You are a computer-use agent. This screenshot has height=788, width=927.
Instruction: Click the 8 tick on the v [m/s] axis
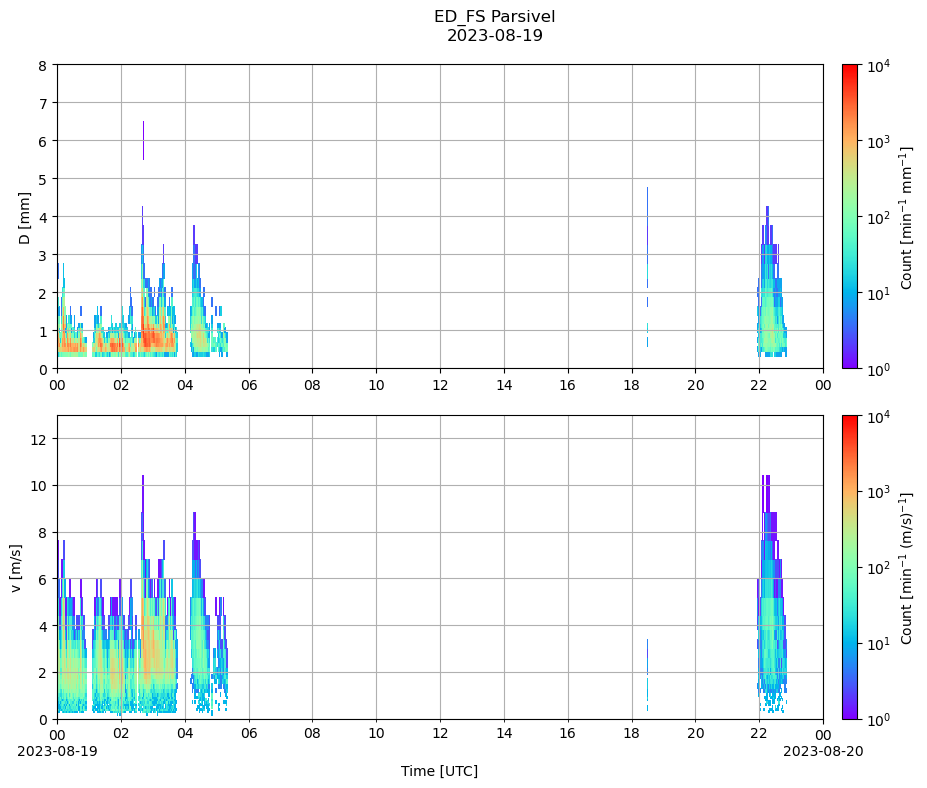tap(43, 533)
